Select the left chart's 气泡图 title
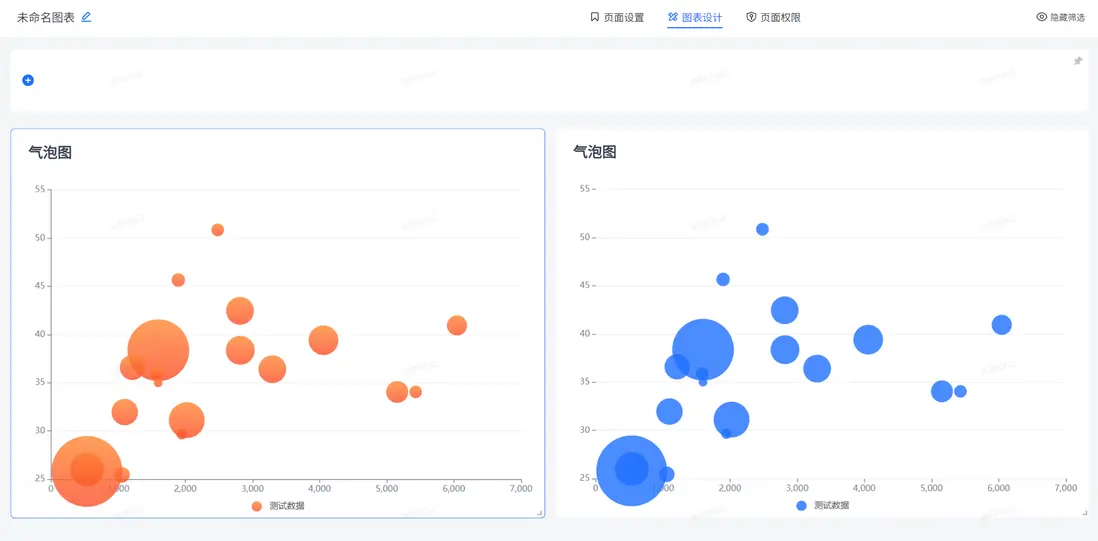 [x=50, y=152]
